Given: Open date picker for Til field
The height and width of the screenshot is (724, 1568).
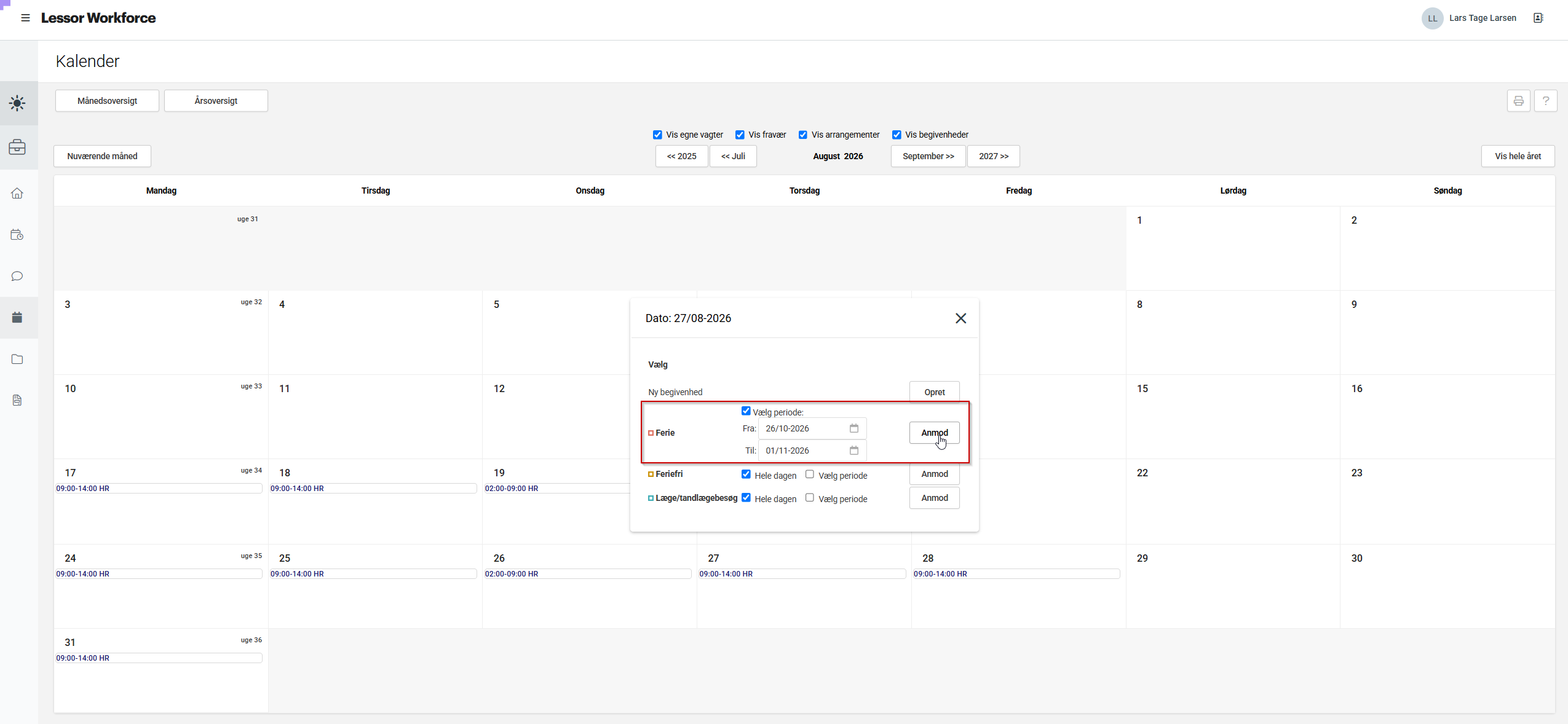Looking at the screenshot, I should (x=853, y=451).
